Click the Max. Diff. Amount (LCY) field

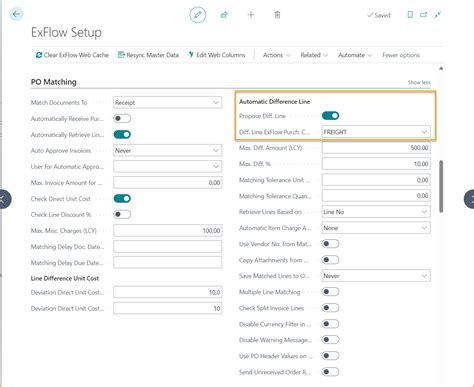(376, 148)
